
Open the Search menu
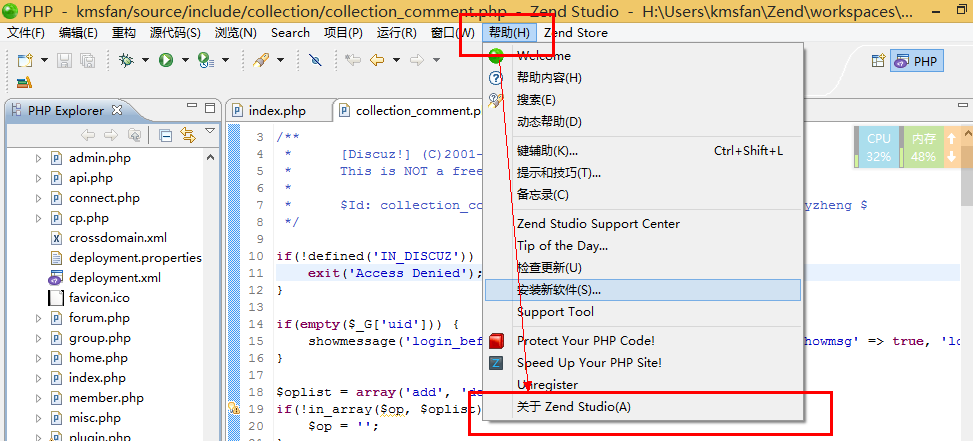point(290,33)
